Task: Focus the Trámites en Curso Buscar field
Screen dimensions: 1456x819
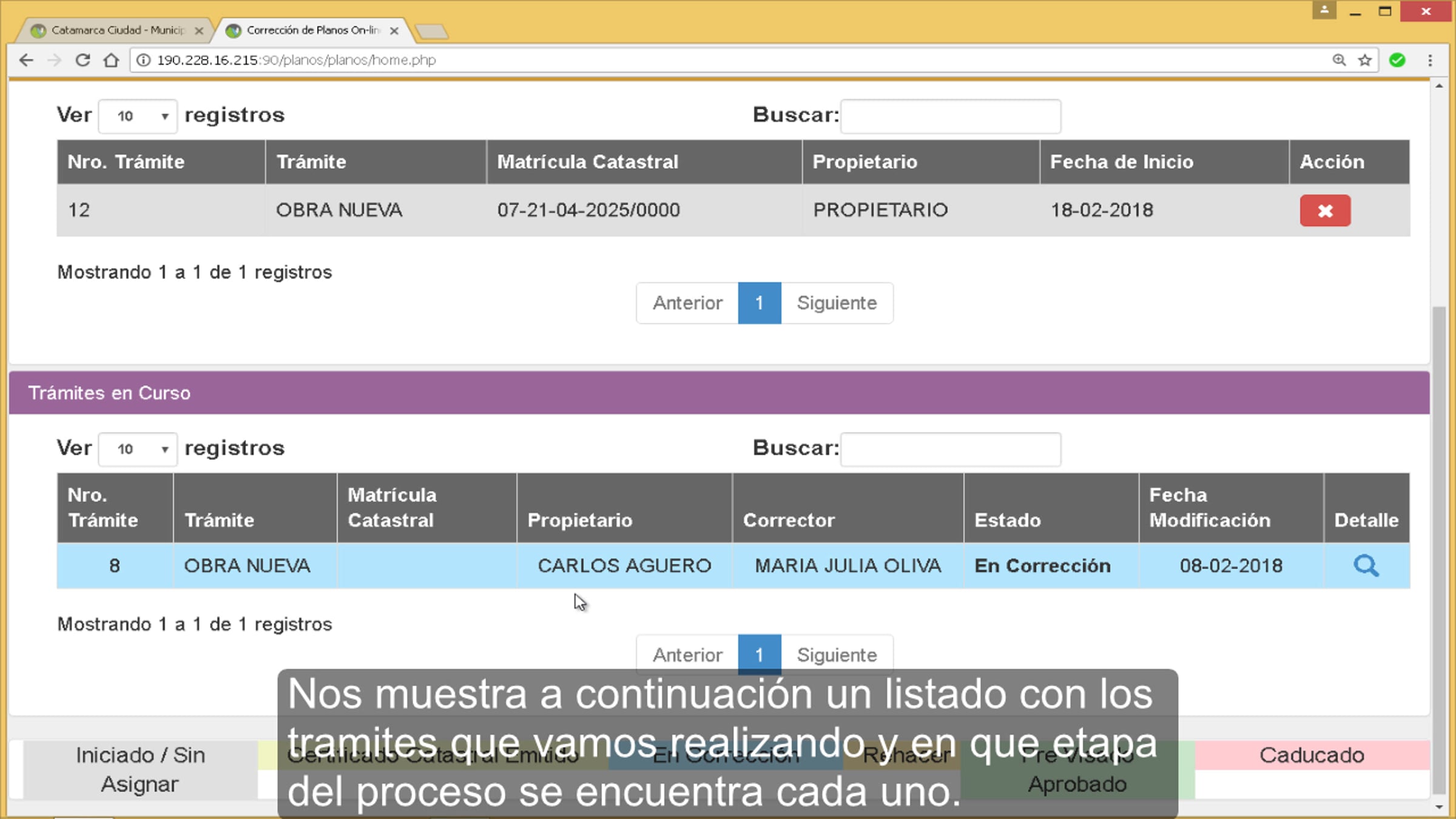Action: (x=951, y=449)
